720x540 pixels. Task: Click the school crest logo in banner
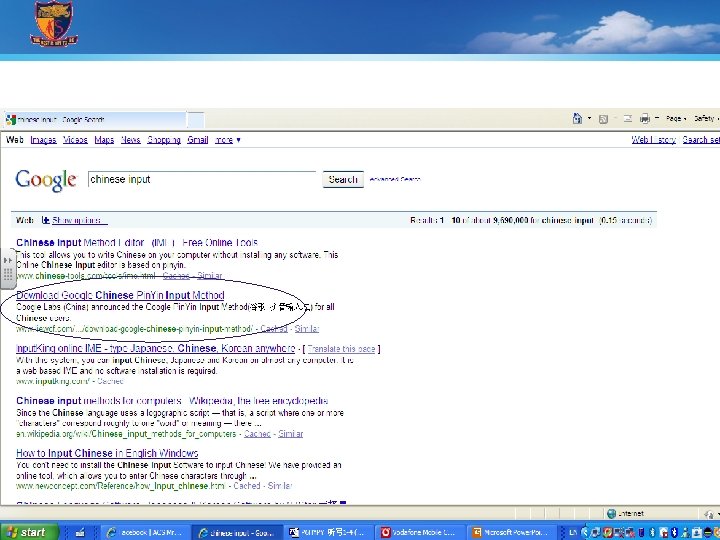(54, 23)
